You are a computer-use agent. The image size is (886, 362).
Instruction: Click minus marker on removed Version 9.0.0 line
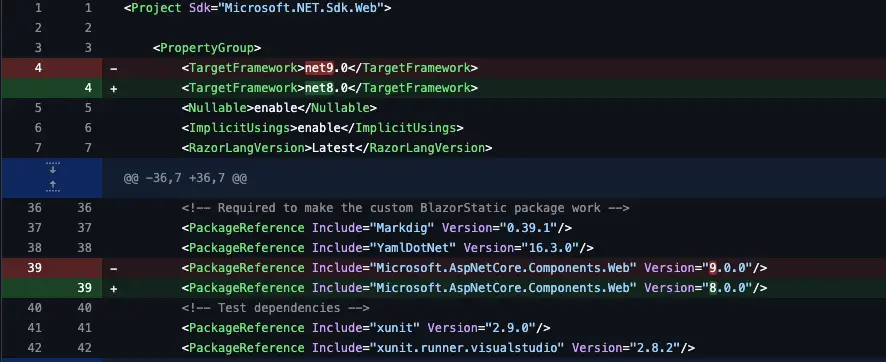(114, 268)
